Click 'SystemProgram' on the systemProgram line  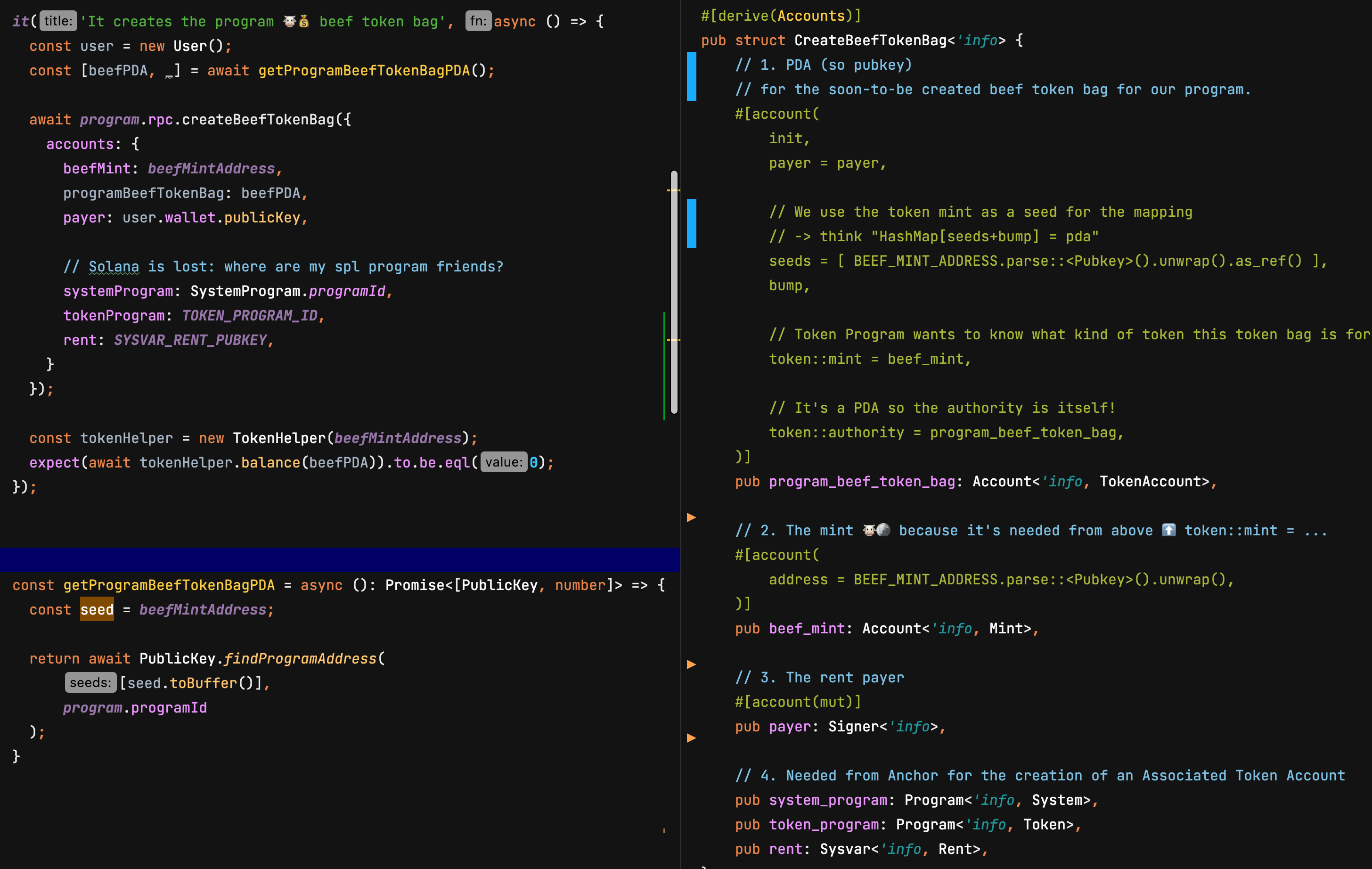point(245,291)
